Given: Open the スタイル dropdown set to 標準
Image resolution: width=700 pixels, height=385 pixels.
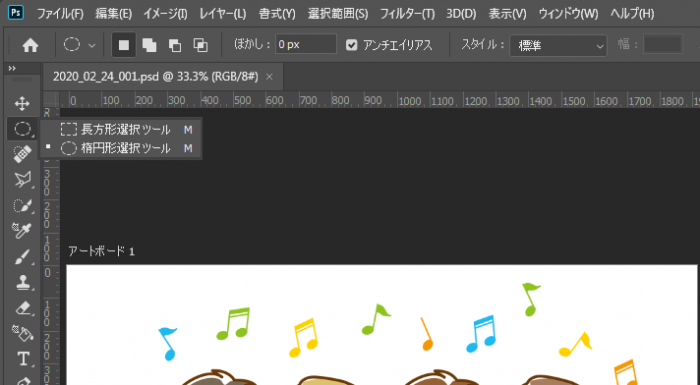Looking at the screenshot, I should pyautogui.click(x=558, y=45).
